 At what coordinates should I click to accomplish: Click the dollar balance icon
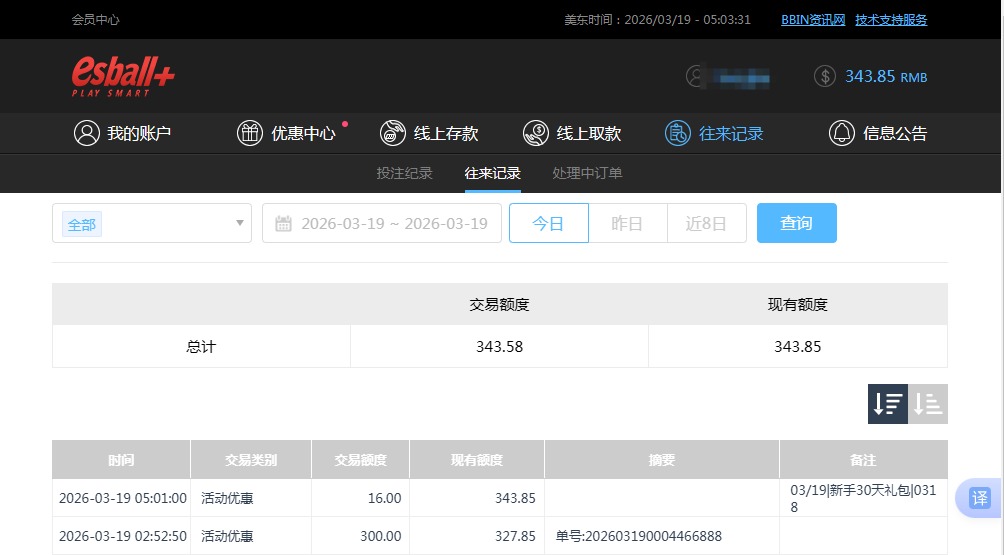825,76
